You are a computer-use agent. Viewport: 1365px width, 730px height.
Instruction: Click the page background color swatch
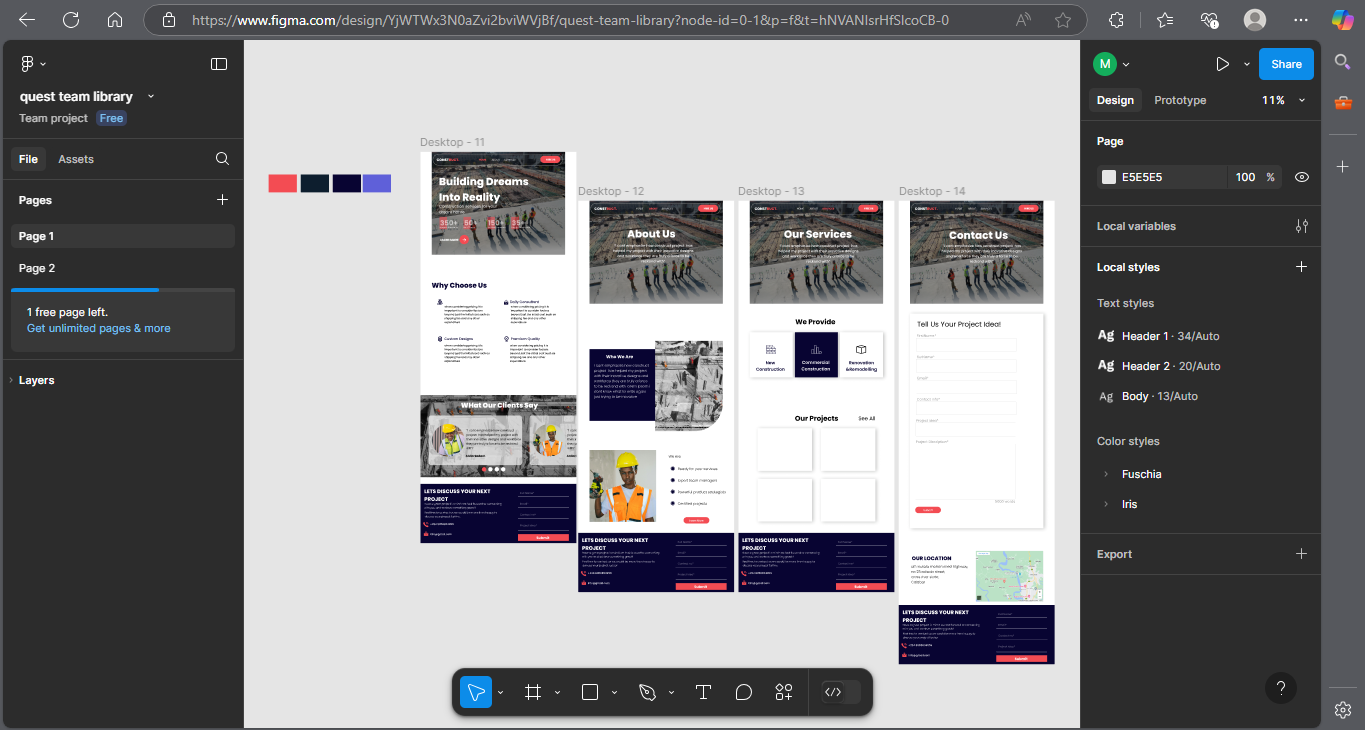coord(1109,177)
